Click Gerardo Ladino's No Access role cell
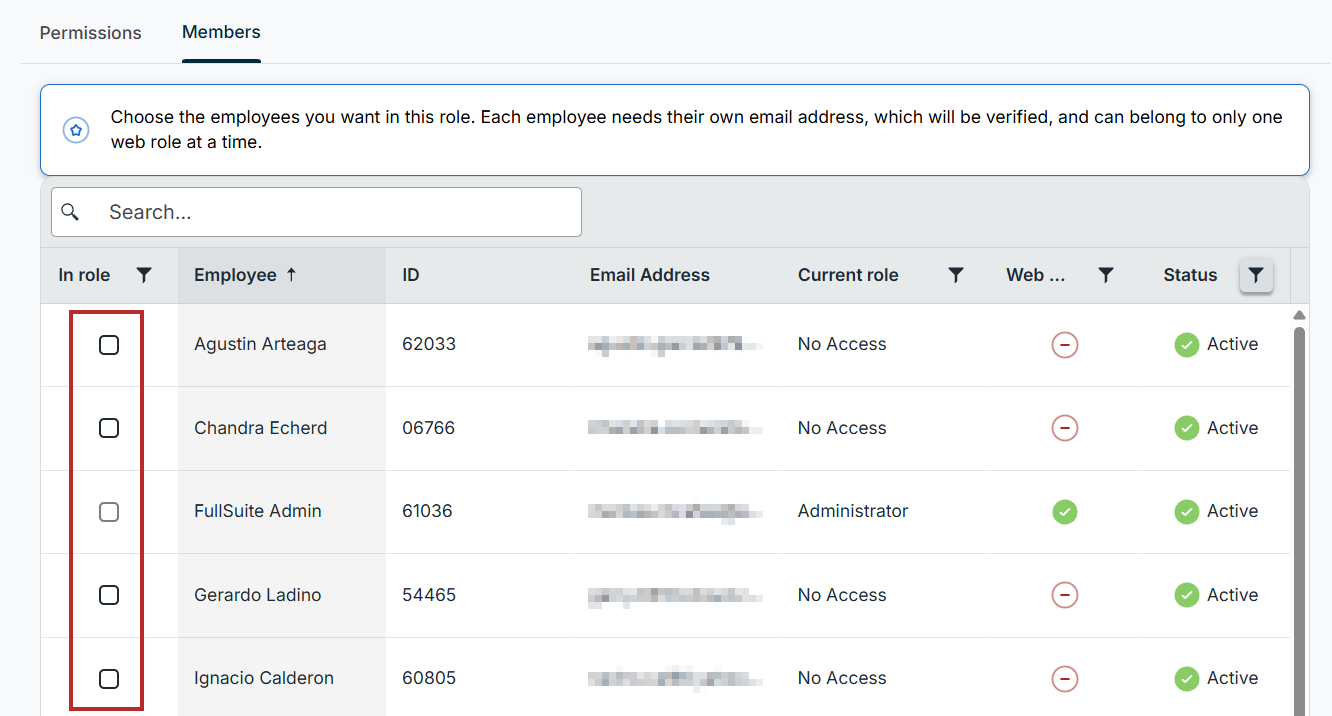This screenshot has width=1332, height=716. pos(842,595)
